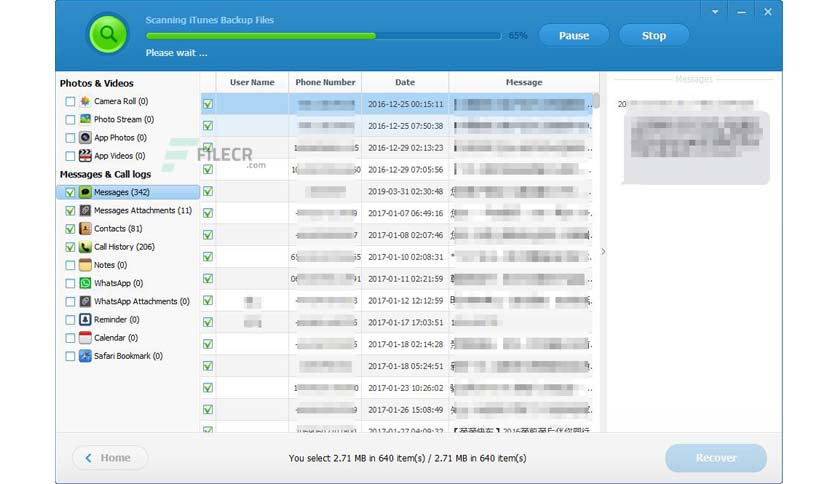Pause the scanning process
This screenshot has height=484, width=836.
point(574,36)
